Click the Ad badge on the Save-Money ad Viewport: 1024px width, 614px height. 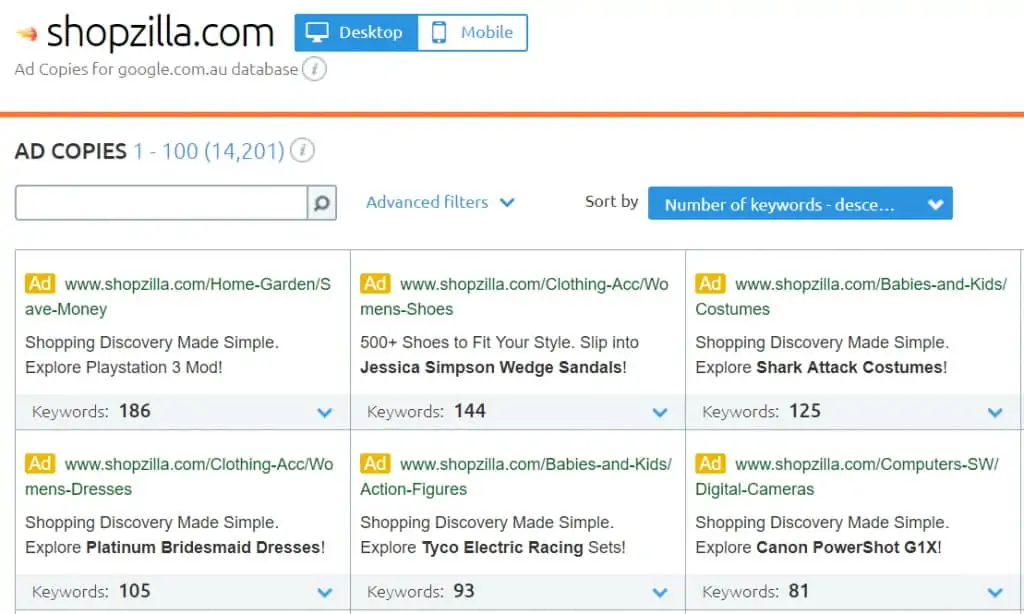coord(40,283)
